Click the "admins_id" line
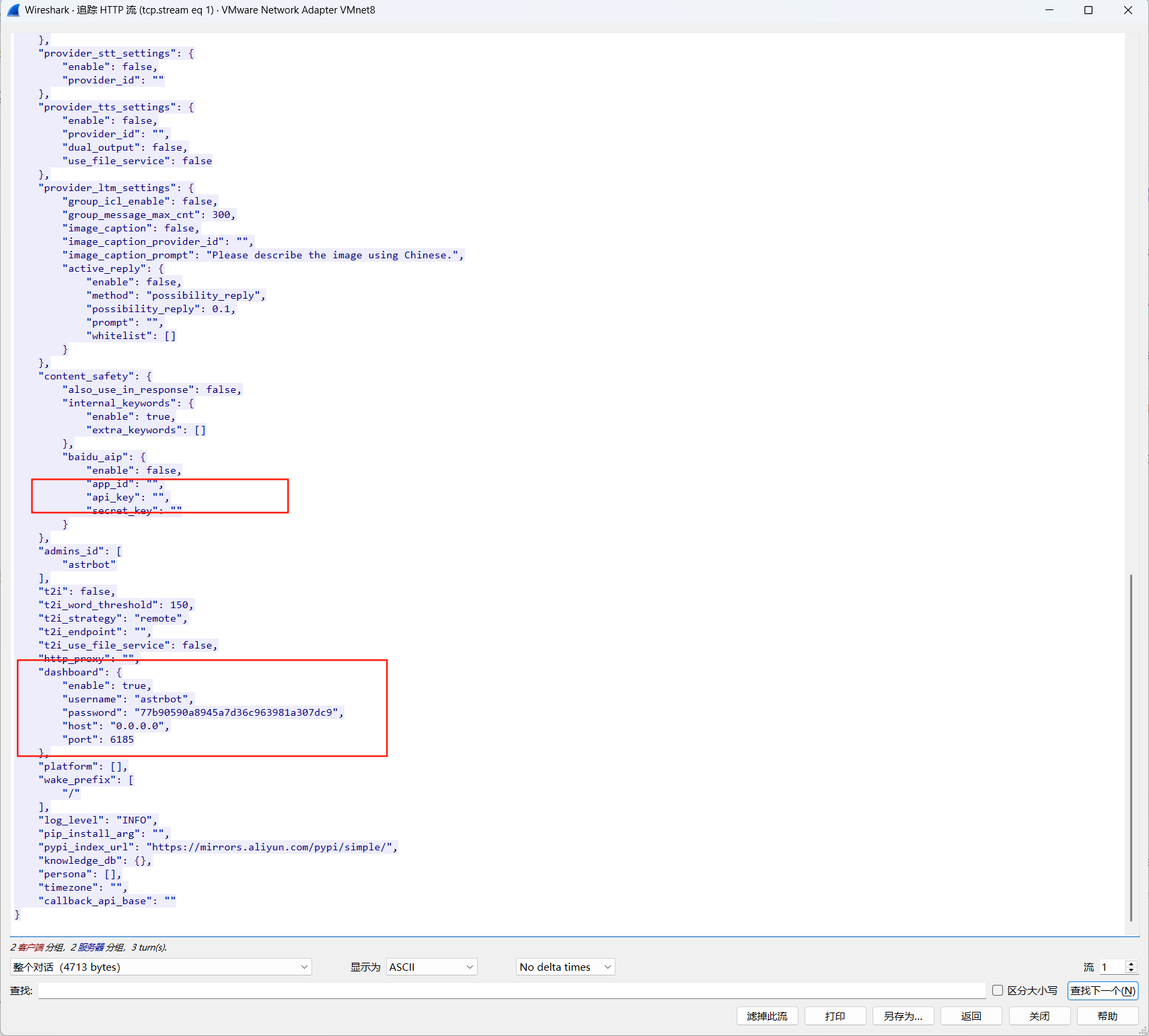 80,551
